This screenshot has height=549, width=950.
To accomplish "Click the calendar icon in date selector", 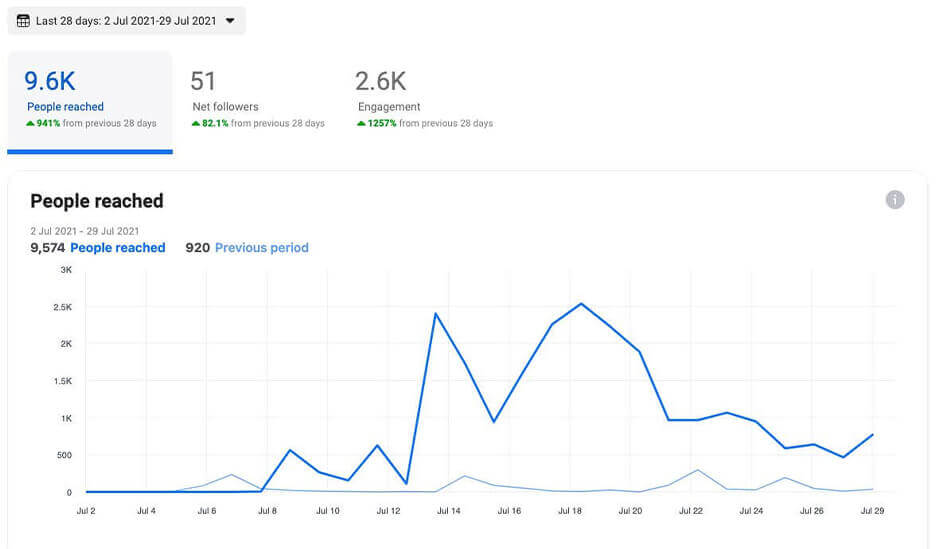I will (x=23, y=21).
